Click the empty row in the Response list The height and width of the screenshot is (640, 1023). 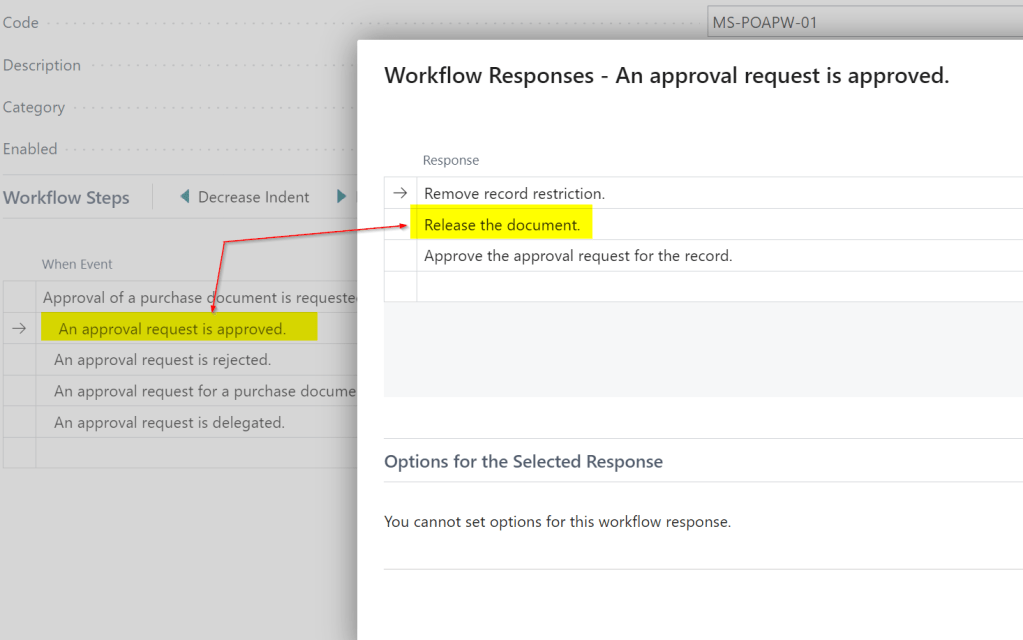coord(700,287)
